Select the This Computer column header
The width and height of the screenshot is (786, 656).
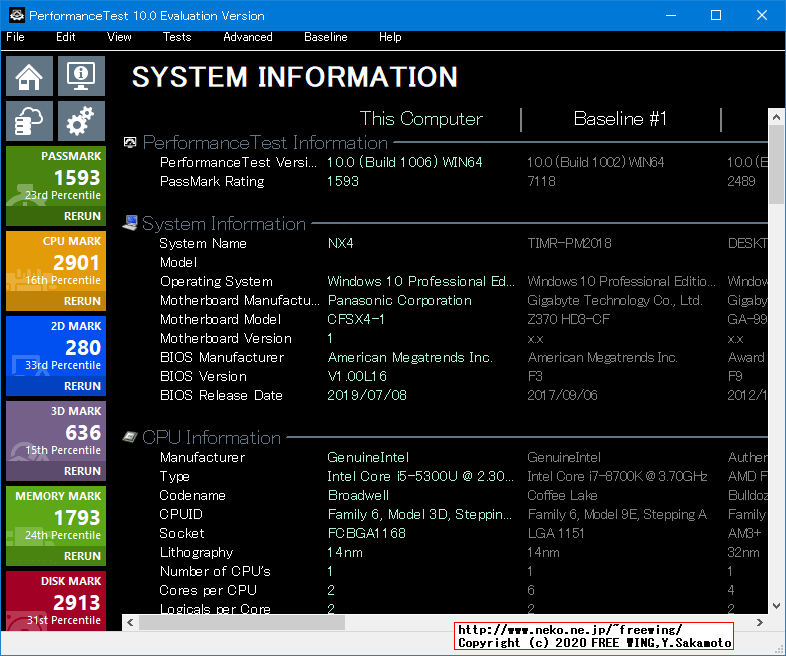(421, 119)
